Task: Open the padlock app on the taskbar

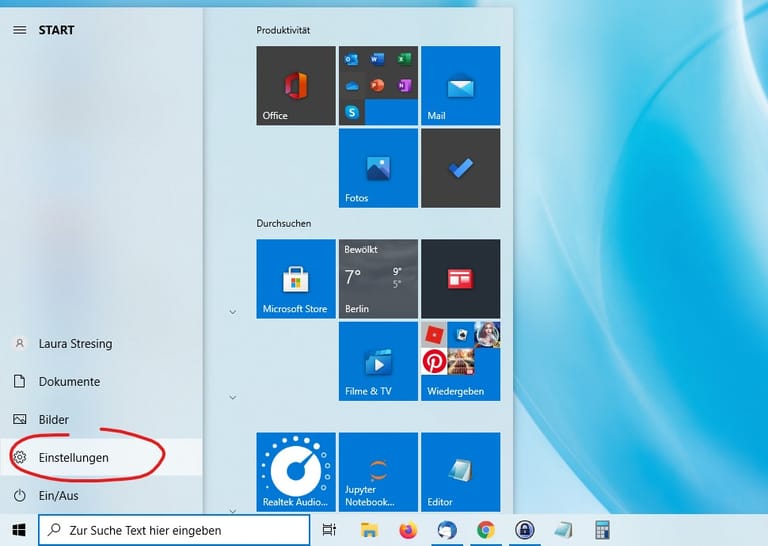Action: pyautogui.click(x=524, y=530)
